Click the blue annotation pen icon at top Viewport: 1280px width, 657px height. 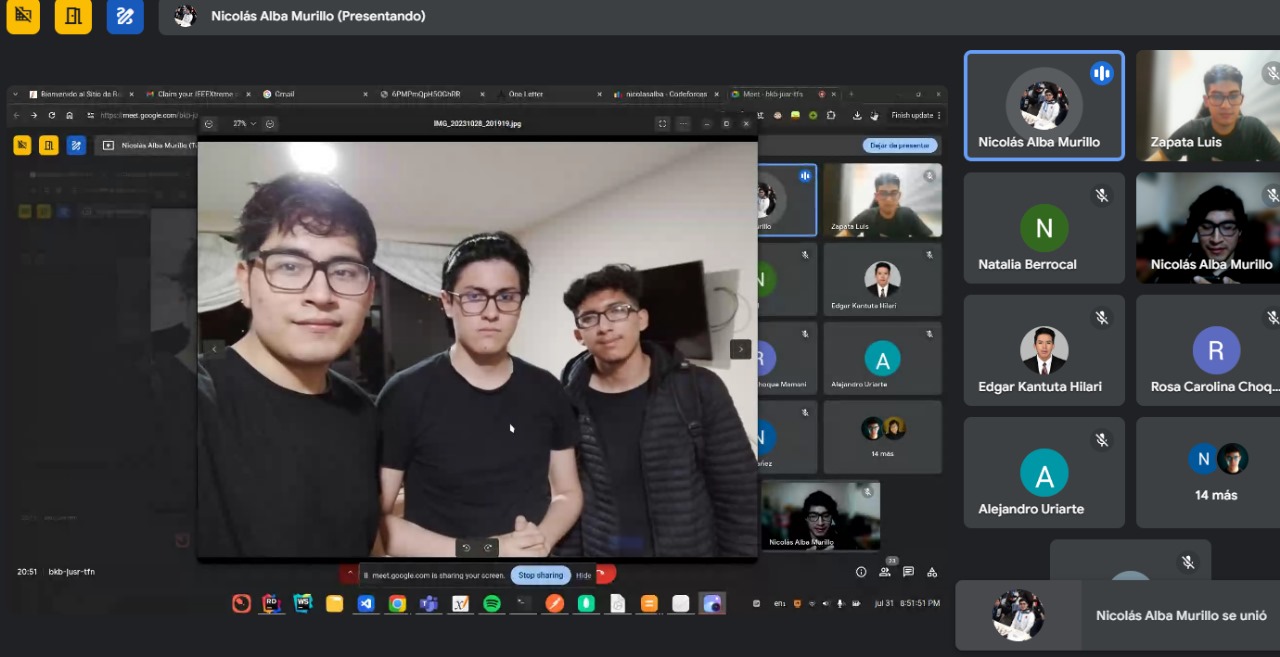pos(125,17)
